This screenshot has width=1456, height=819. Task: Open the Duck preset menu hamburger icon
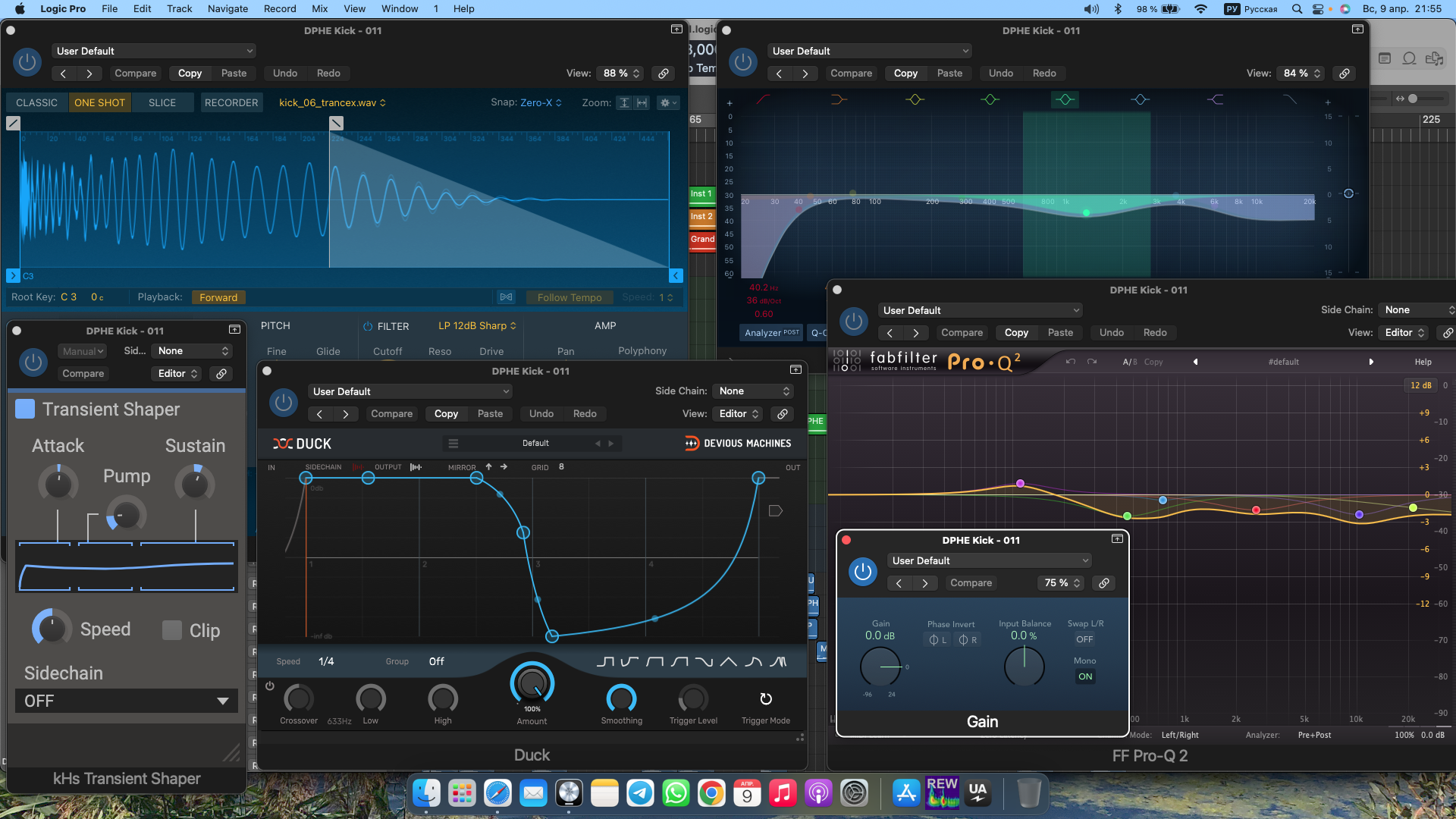453,444
